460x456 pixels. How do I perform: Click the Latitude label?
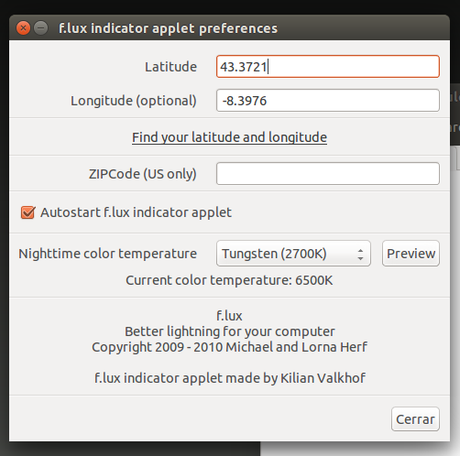pos(171,67)
